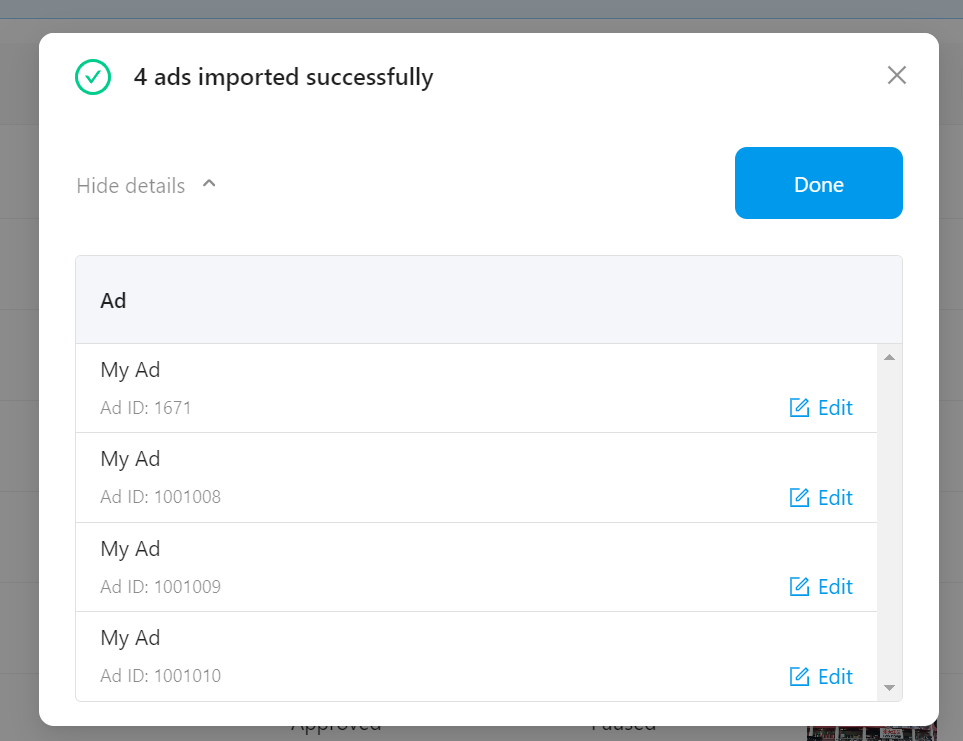Click the pencil icon for Ad ID 1671
963x741 pixels.
(x=799, y=408)
